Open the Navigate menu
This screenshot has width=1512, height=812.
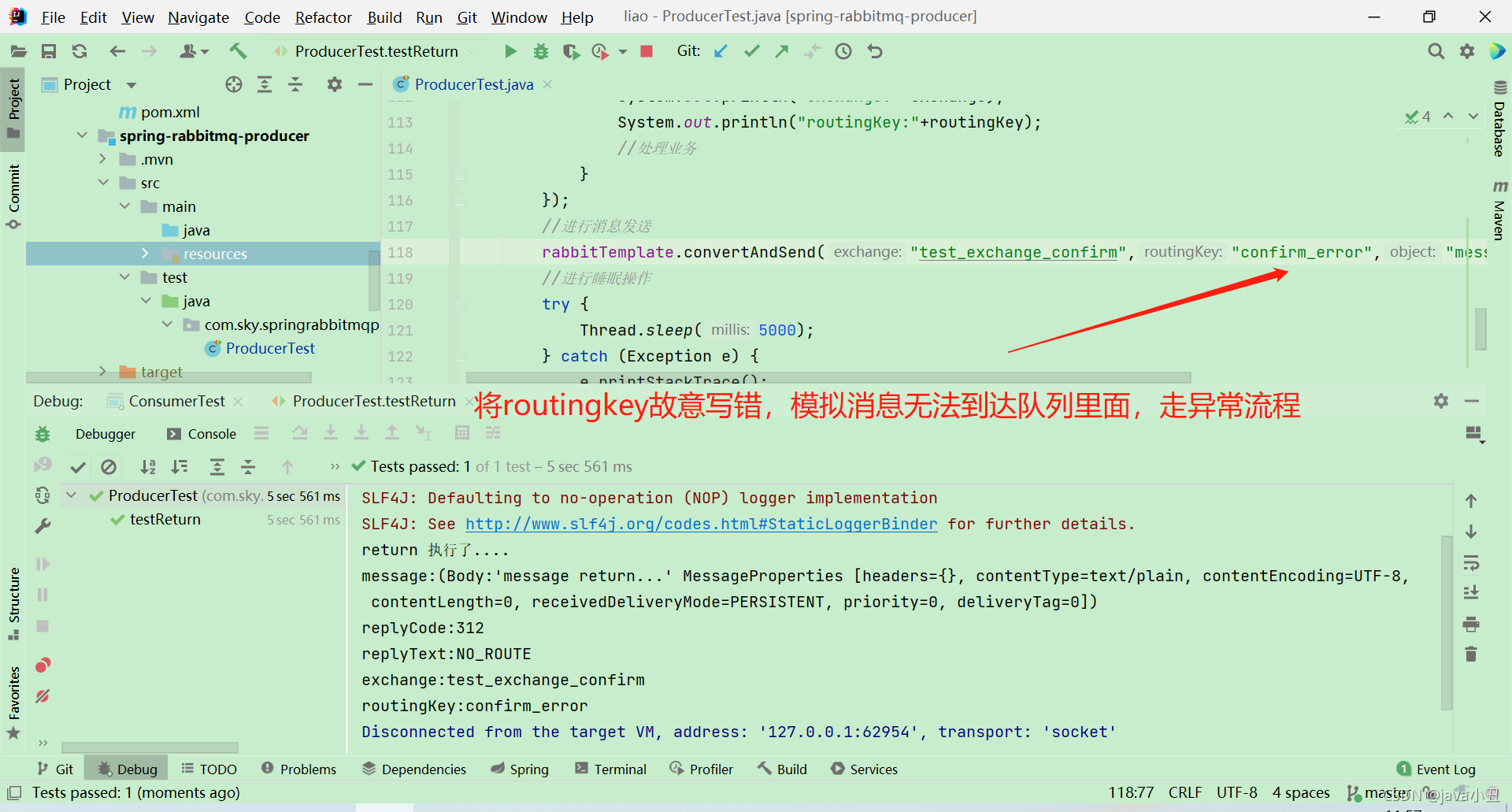tap(198, 17)
